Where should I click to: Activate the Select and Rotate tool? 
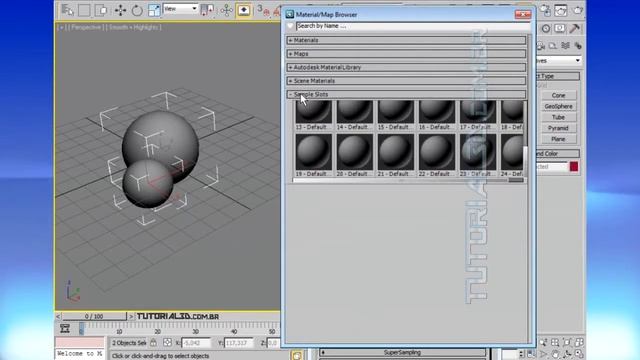click(x=137, y=10)
